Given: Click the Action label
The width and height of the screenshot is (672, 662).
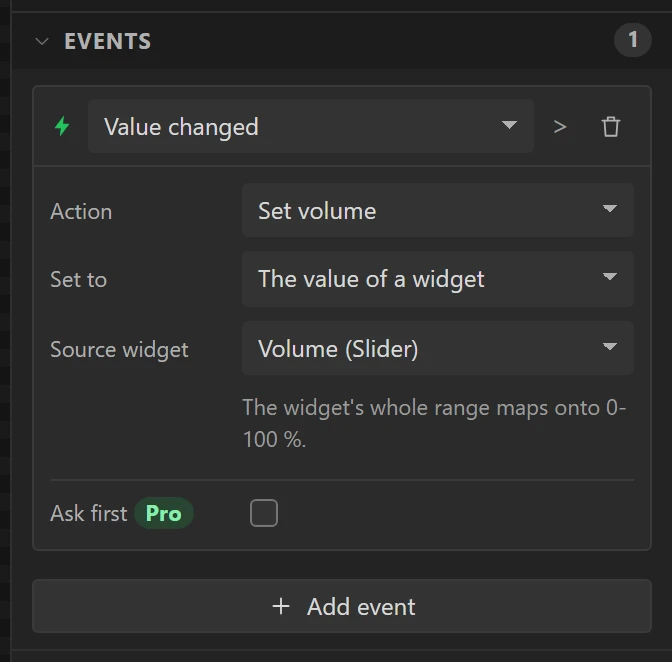Looking at the screenshot, I should [x=81, y=211].
